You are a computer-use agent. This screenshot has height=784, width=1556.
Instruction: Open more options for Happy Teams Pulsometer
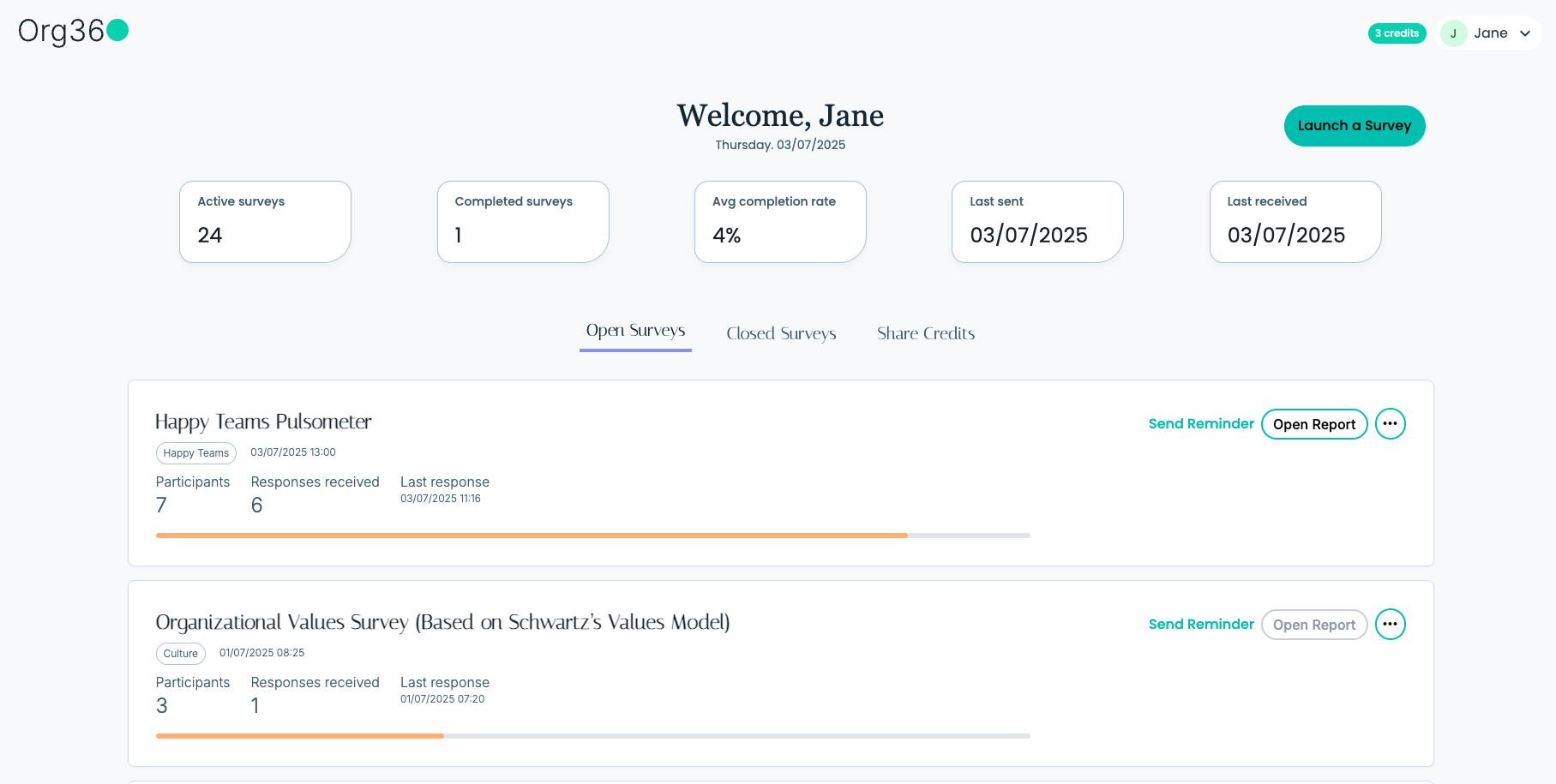(x=1390, y=424)
